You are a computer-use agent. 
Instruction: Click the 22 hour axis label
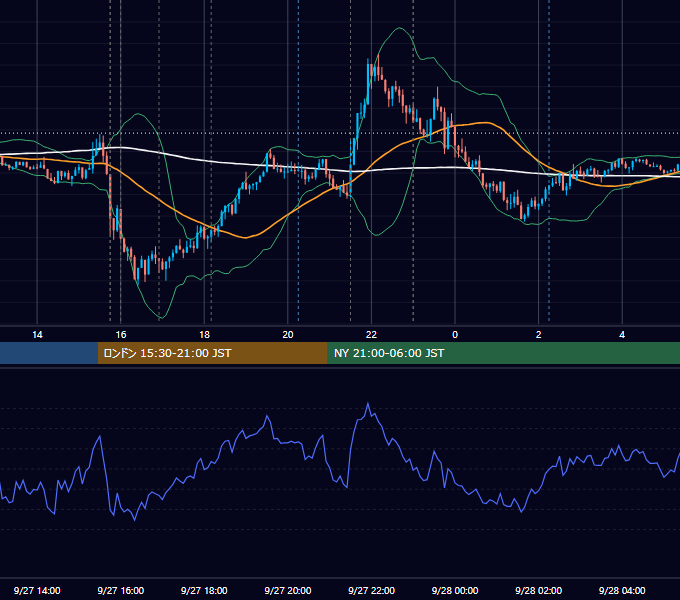point(371,335)
